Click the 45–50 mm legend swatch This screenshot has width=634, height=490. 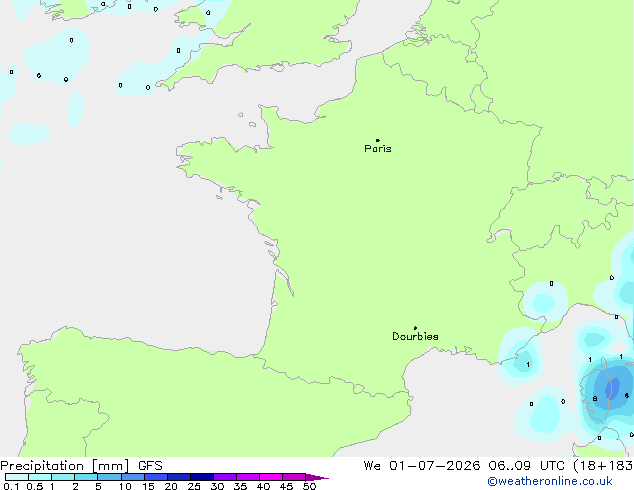[x=294, y=477]
